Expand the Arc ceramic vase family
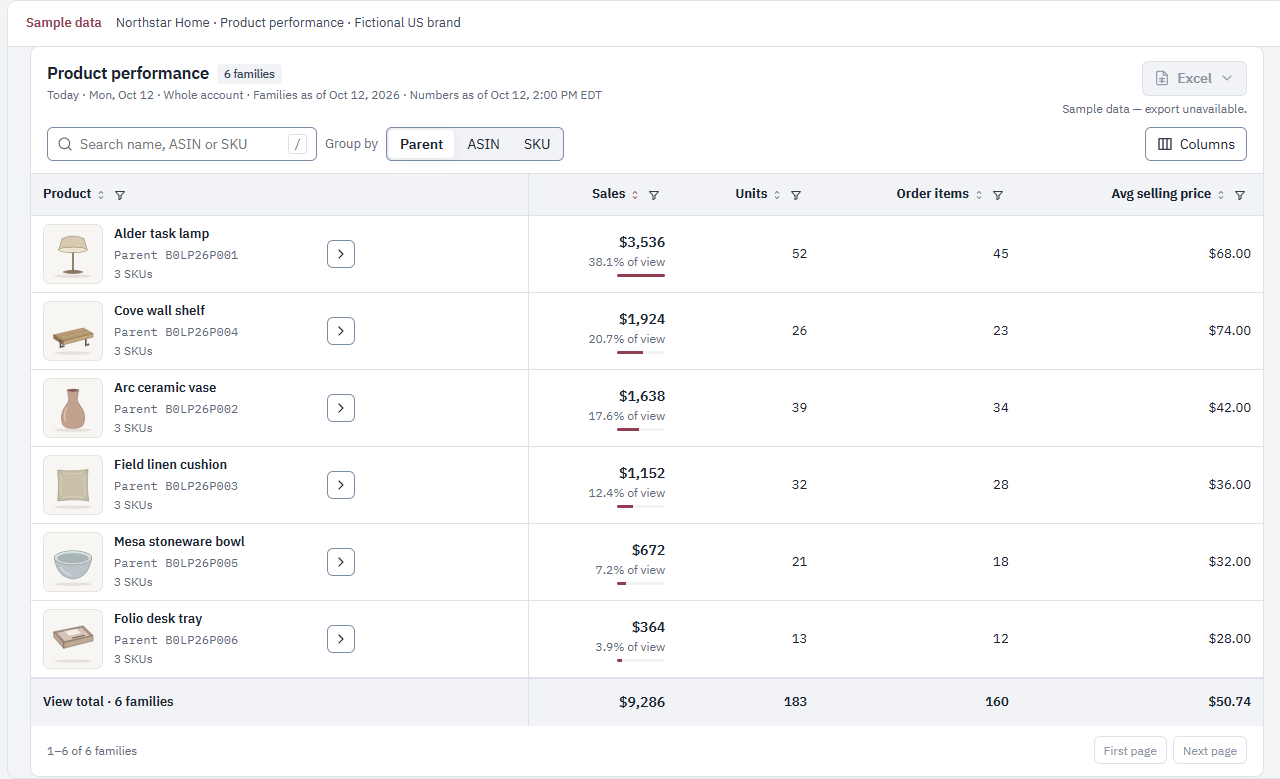The height and width of the screenshot is (779, 1280). coord(341,408)
